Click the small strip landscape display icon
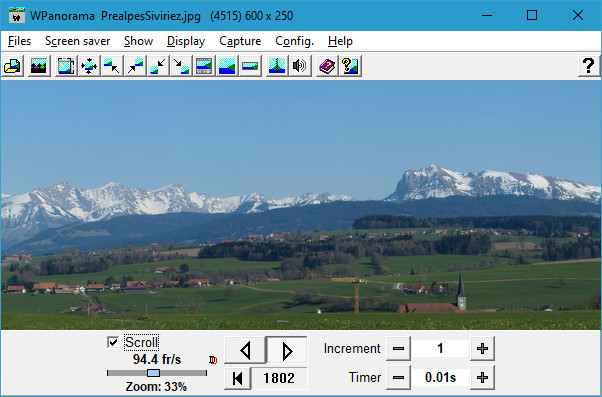The width and height of the screenshot is (602, 397). click(x=250, y=66)
